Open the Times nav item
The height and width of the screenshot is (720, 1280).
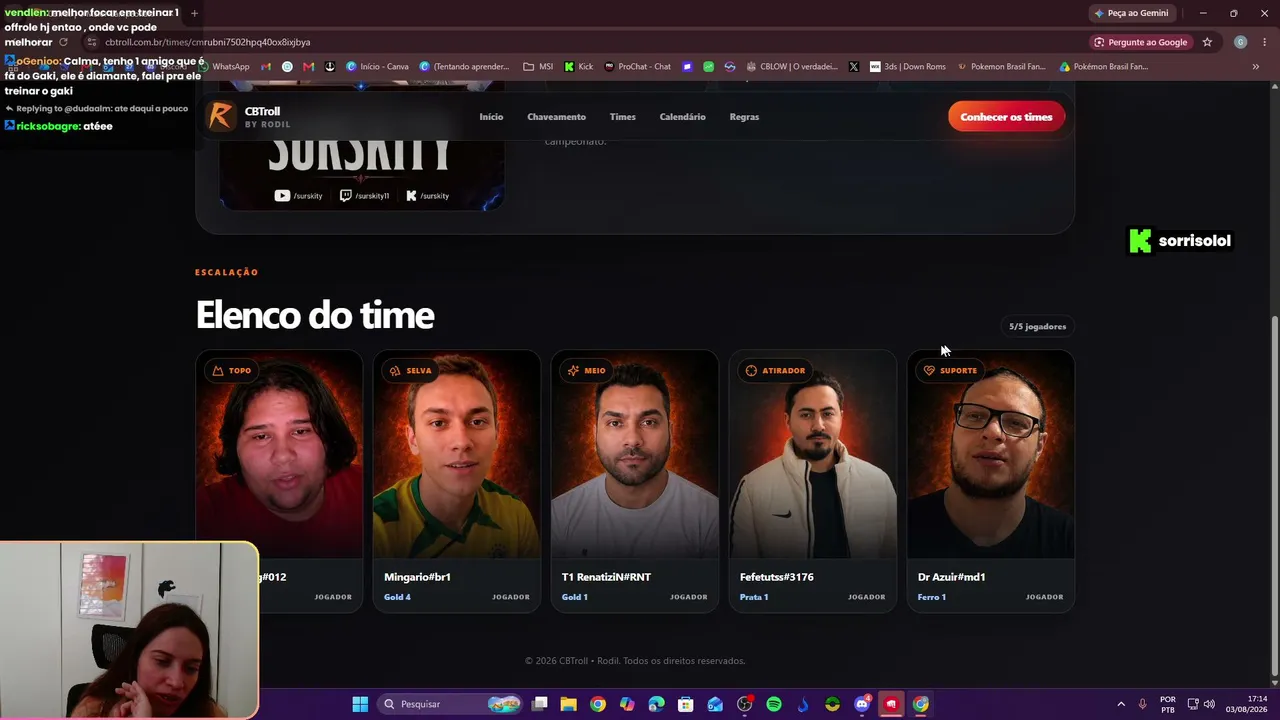(x=623, y=117)
